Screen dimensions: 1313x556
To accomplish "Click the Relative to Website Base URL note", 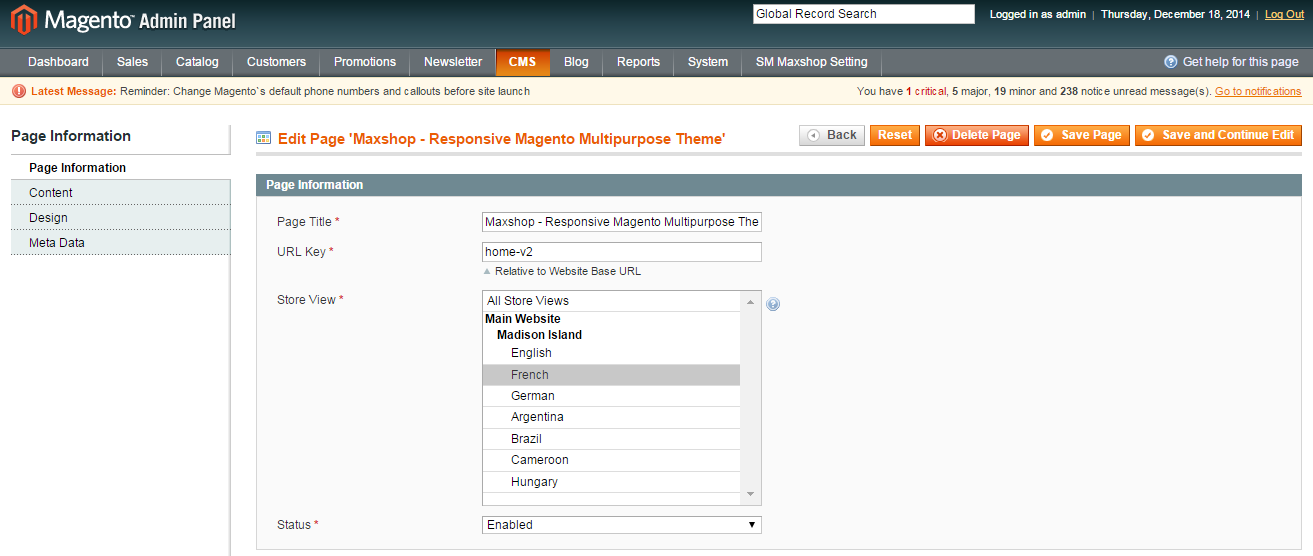I will [568, 271].
